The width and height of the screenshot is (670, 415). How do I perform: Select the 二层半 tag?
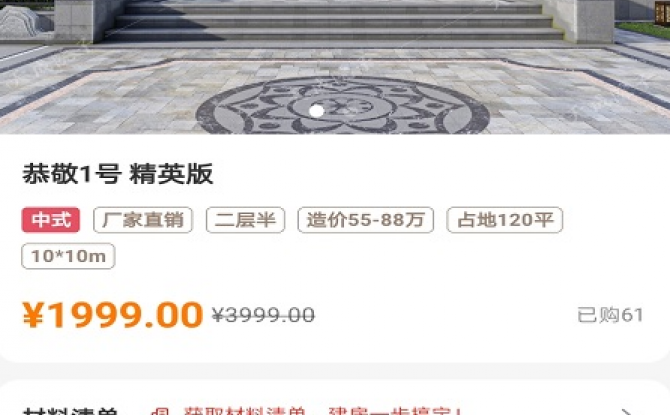click(245, 220)
